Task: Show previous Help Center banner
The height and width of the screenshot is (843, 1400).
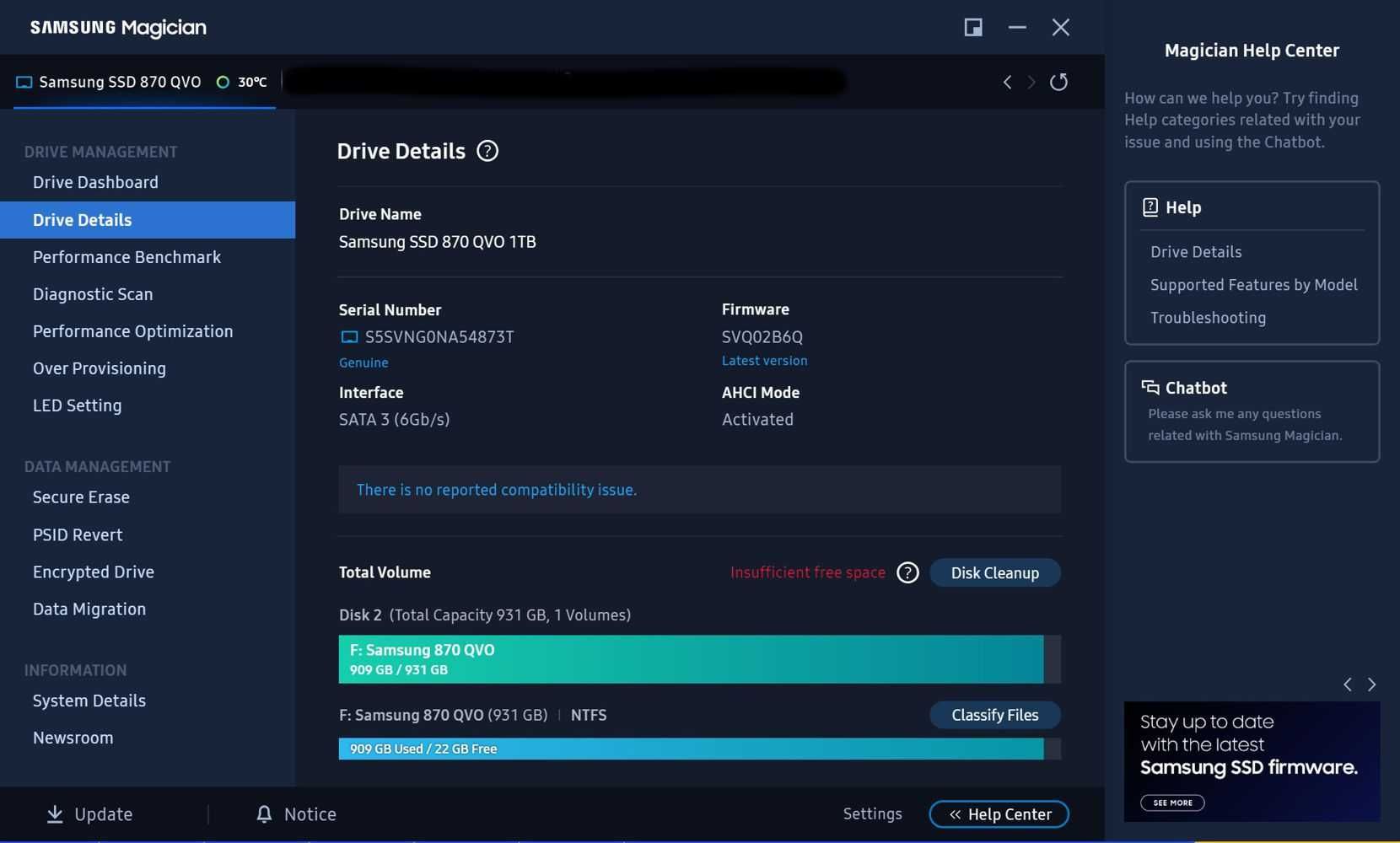Action: tap(1348, 685)
